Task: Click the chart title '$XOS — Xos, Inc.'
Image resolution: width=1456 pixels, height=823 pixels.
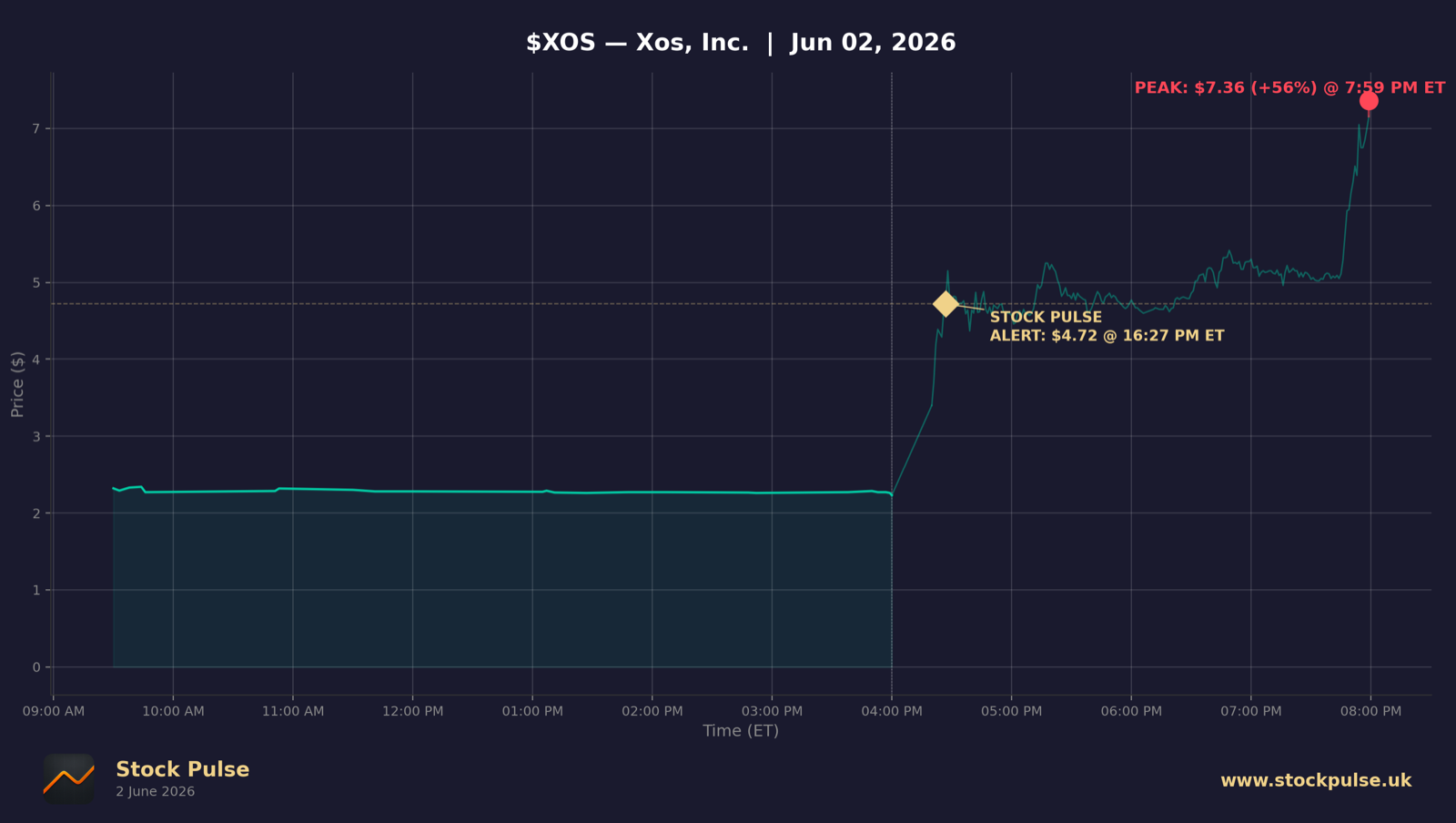Action: [637, 43]
